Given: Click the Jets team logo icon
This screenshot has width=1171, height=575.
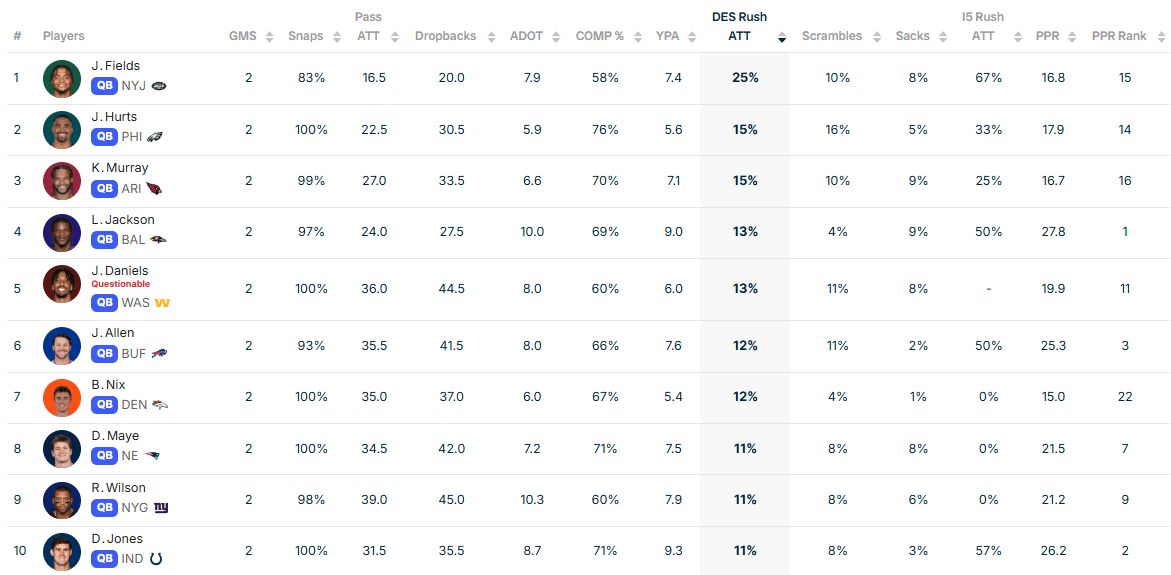Looking at the screenshot, I should (159, 86).
